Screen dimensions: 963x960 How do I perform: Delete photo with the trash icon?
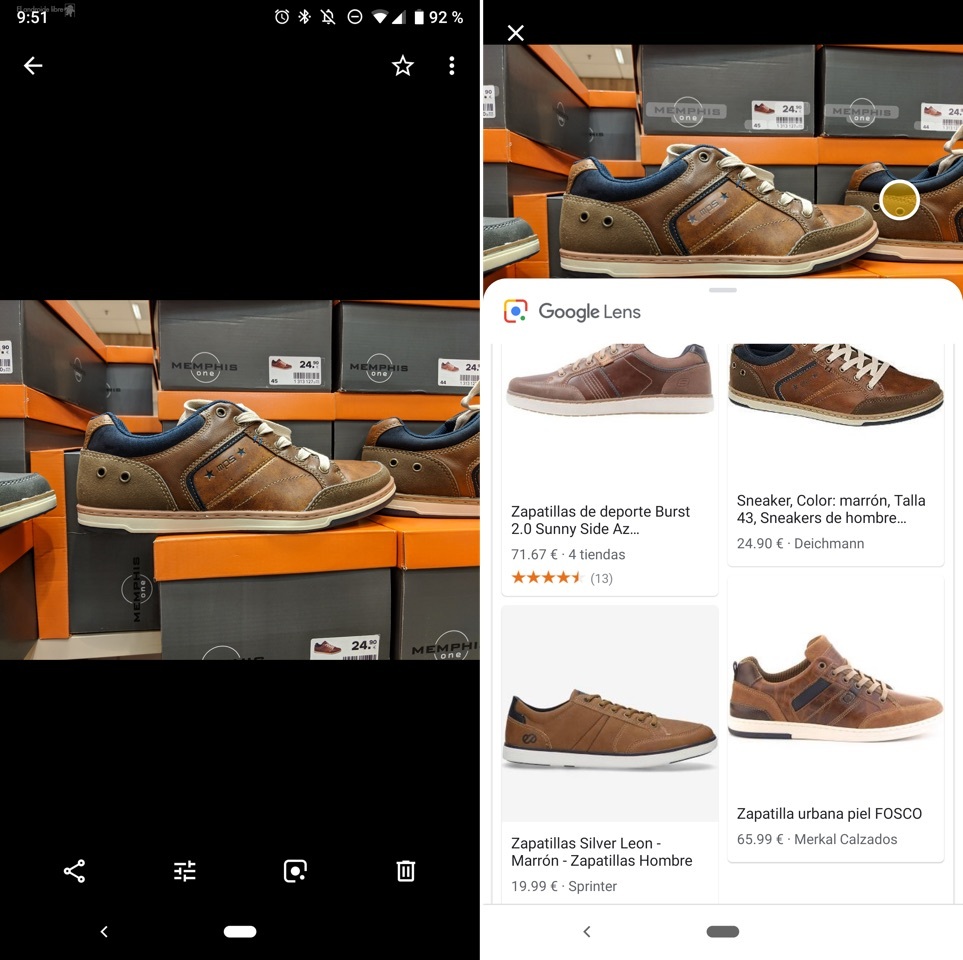click(405, 871)
